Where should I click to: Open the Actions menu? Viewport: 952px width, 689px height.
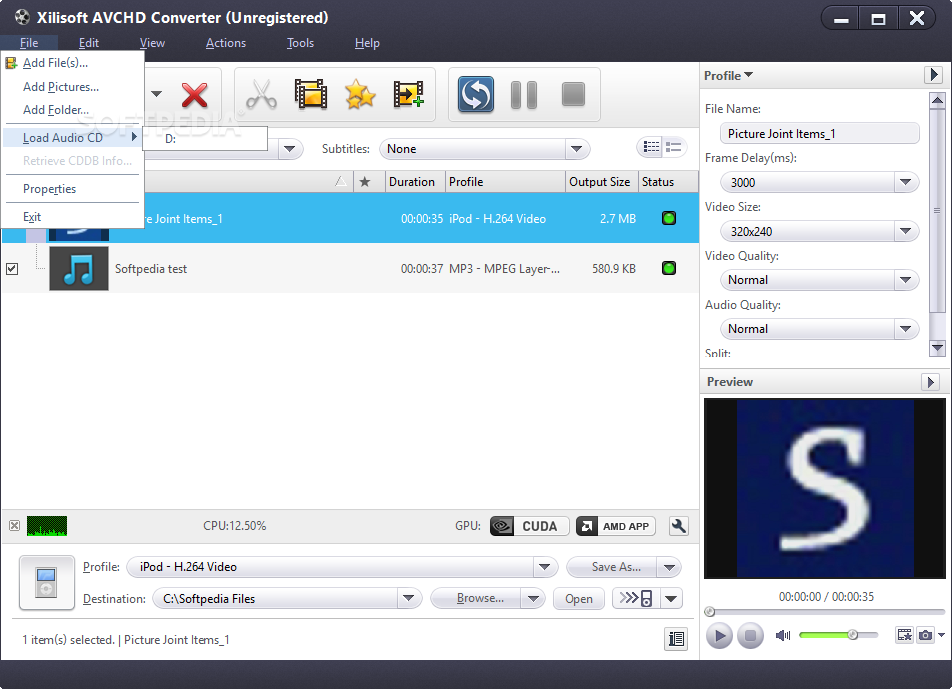click(x=226, y=43)
